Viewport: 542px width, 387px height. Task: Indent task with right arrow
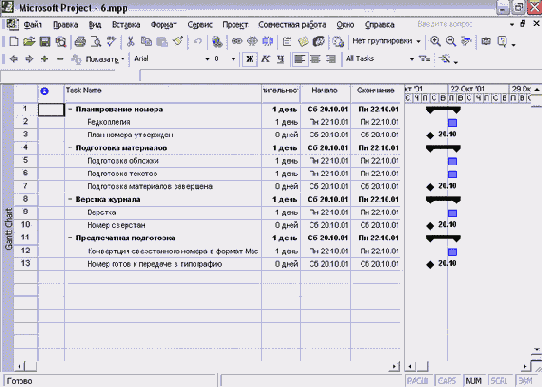point(29,59)
